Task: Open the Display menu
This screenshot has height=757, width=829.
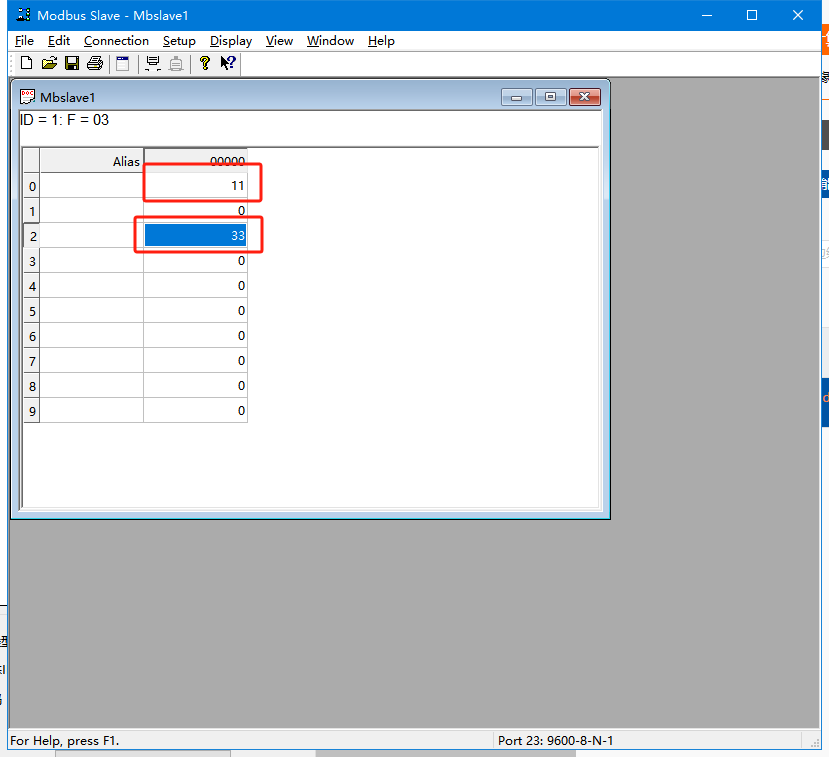Action: pyautogui.click(x=231, y=41)
